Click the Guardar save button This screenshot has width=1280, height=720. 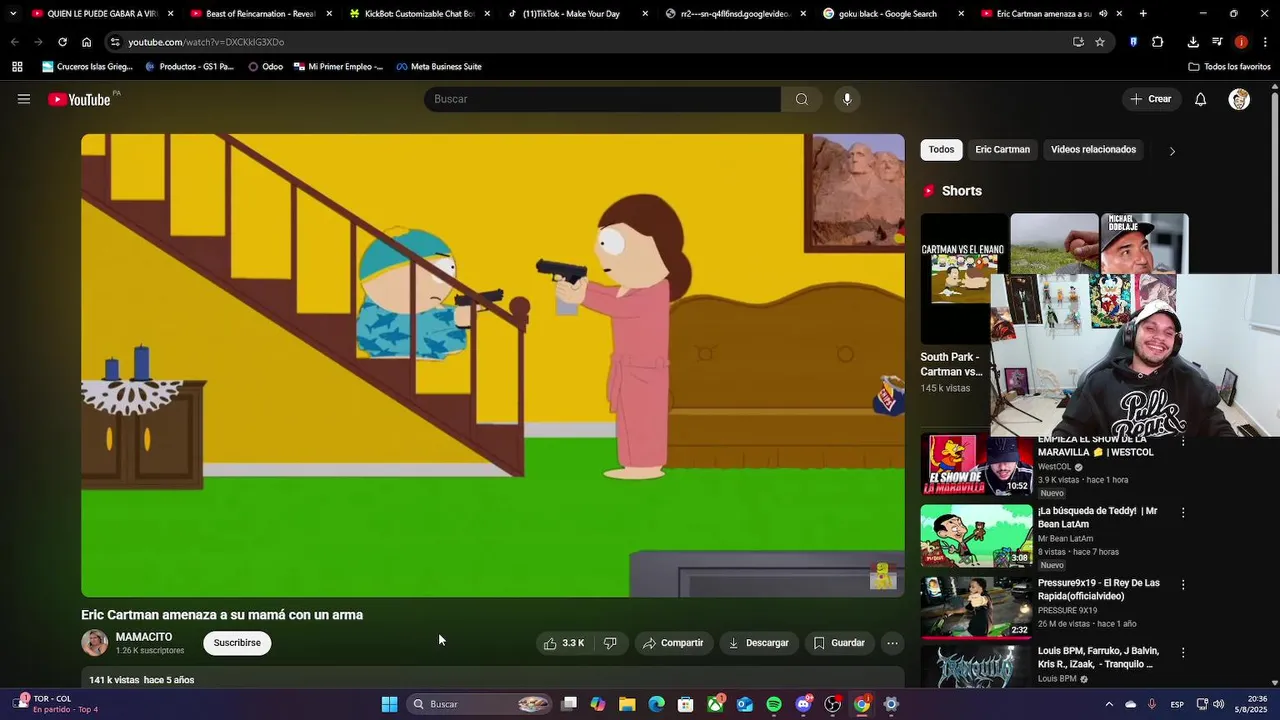point(839,643)
